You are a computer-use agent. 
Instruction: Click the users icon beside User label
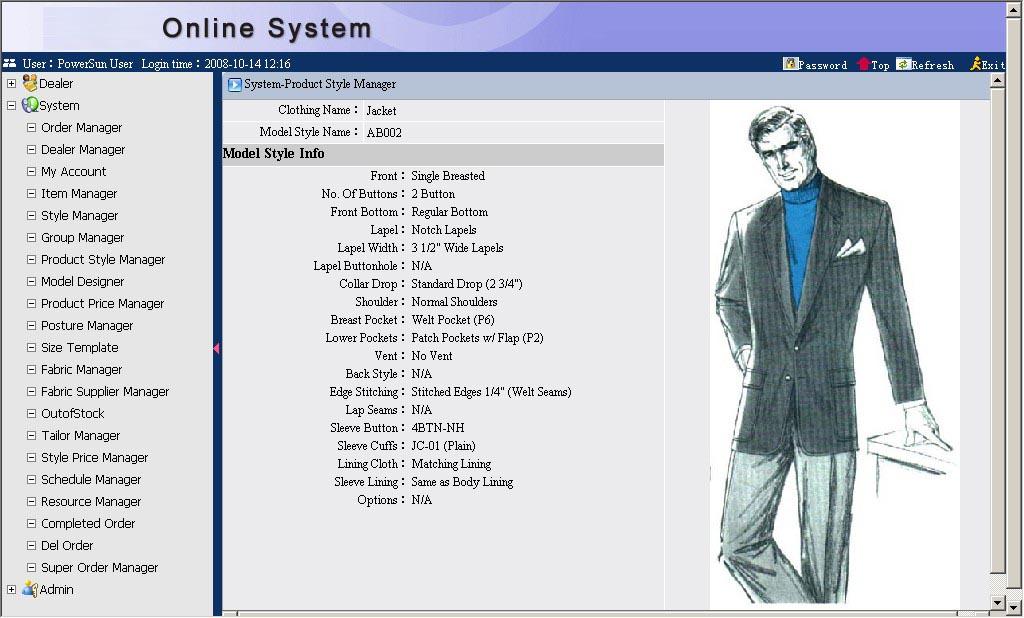pos(10,63)
